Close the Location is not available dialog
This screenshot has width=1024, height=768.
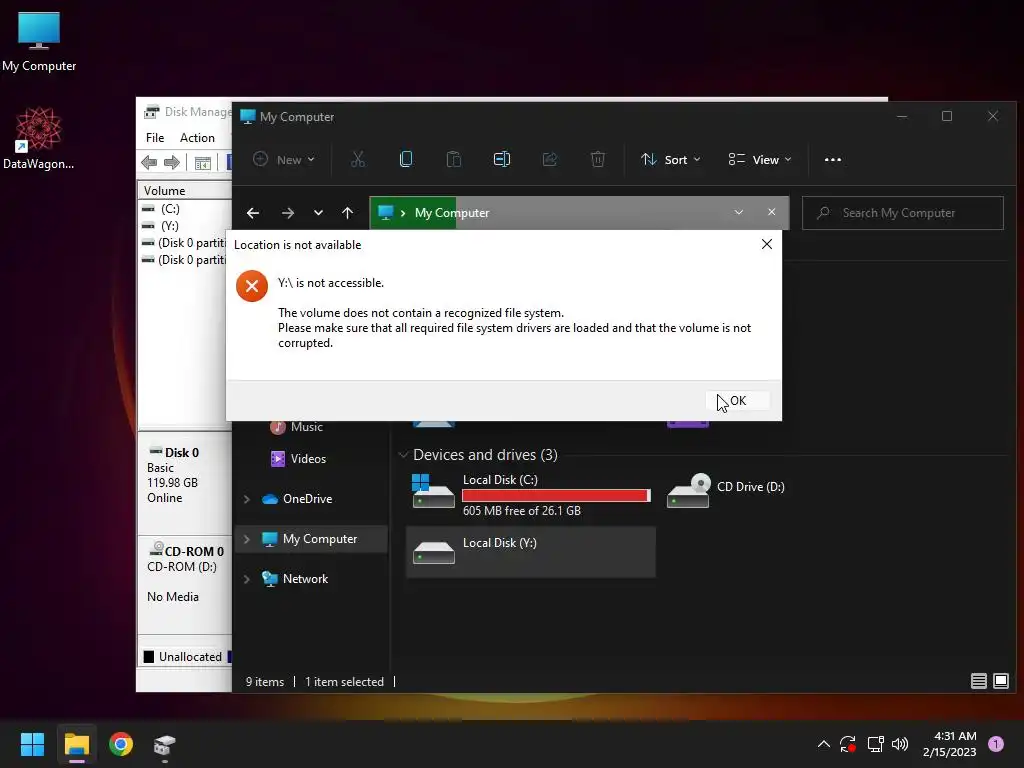pyautogui.click(x=767, y=244)
